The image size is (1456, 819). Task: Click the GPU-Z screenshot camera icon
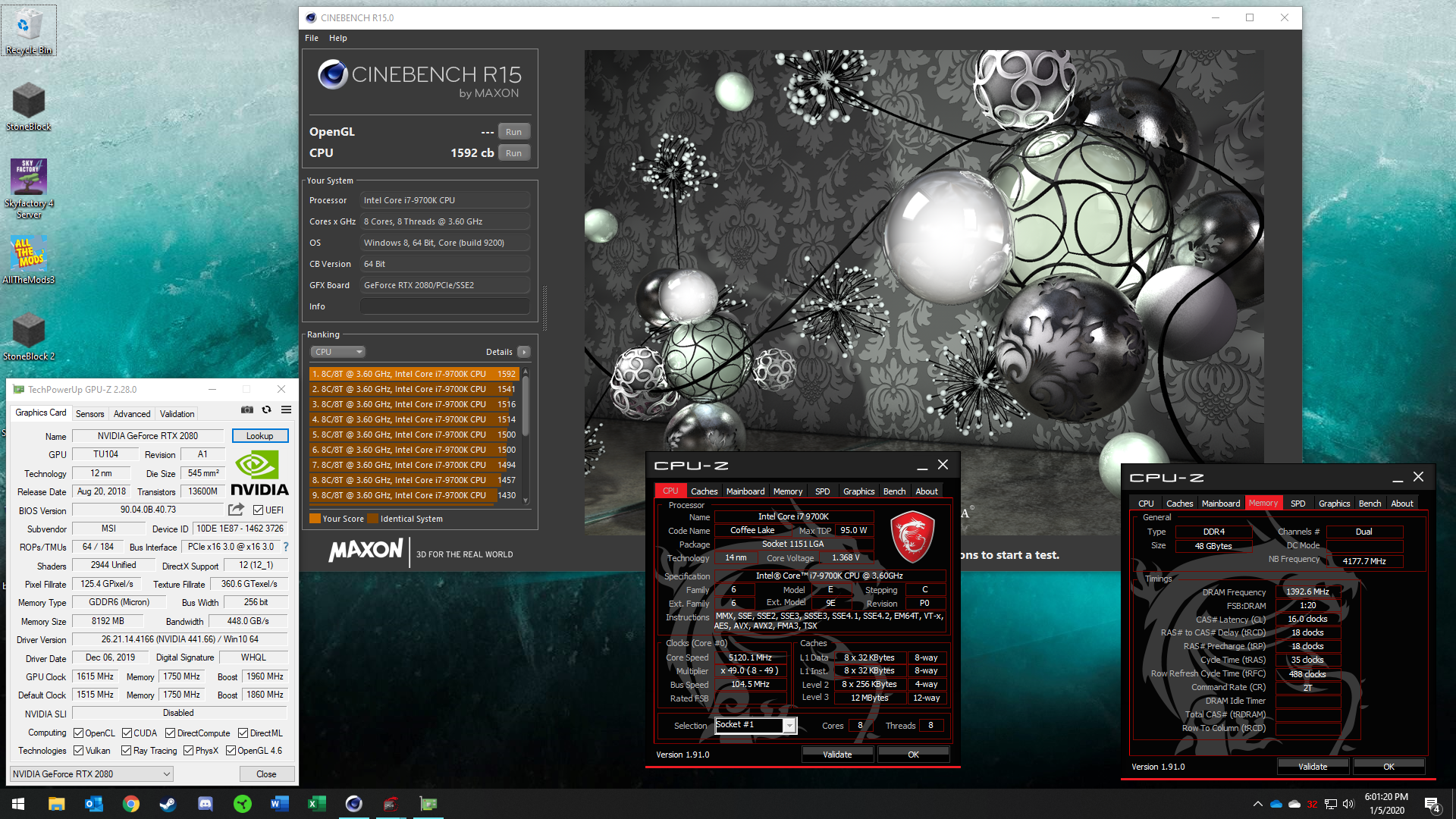(247, 409)
